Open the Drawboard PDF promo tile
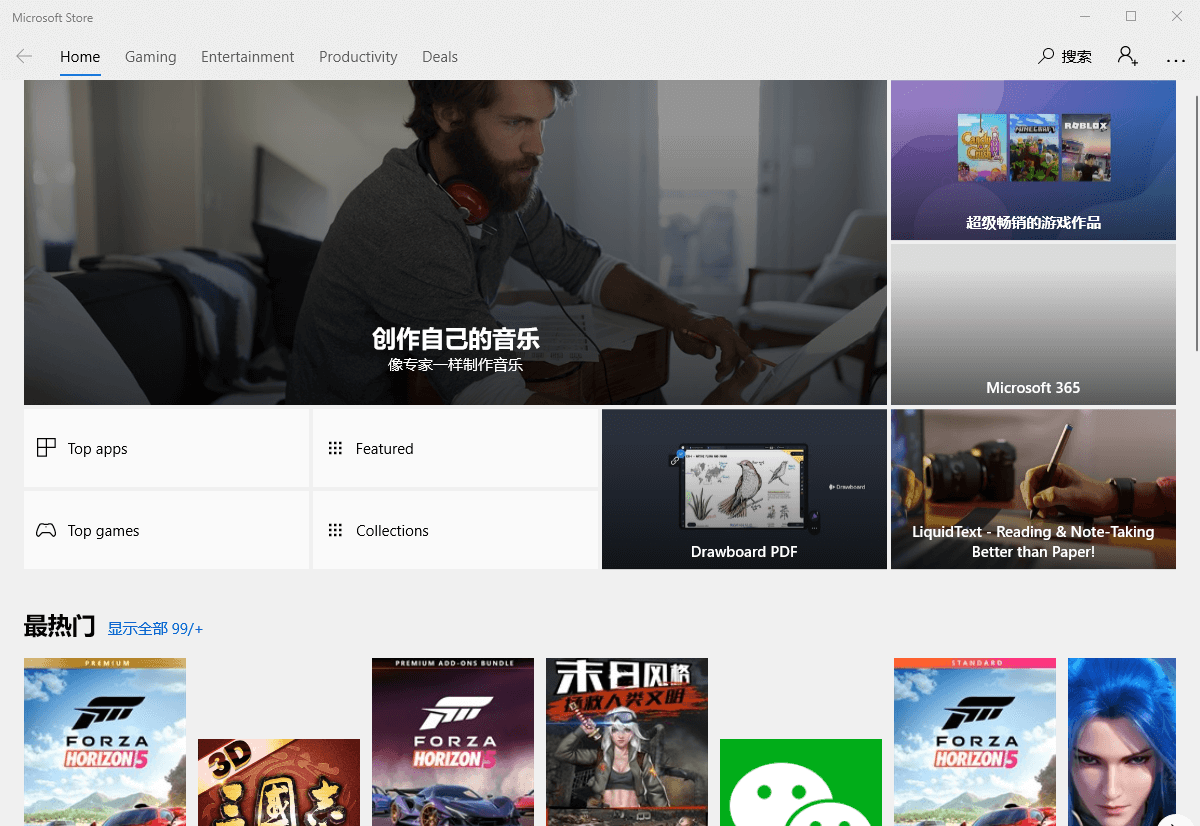This screenshot has height=826, width=1200. click(744, 489)
